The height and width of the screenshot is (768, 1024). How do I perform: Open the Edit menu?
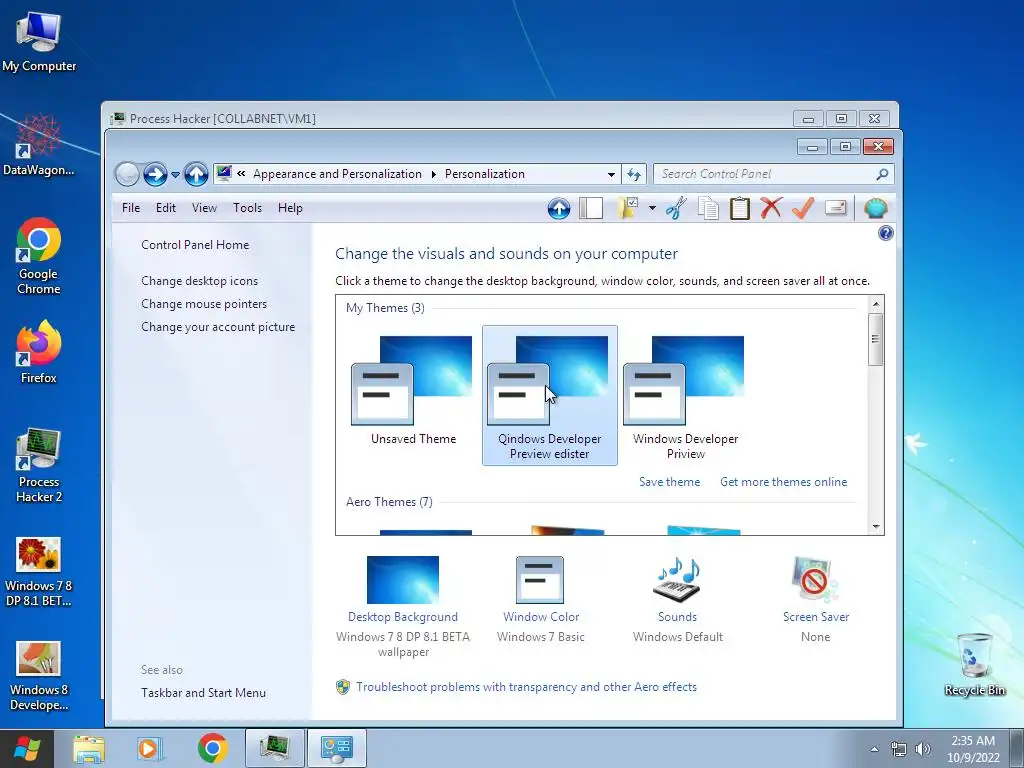coord(166,208)
